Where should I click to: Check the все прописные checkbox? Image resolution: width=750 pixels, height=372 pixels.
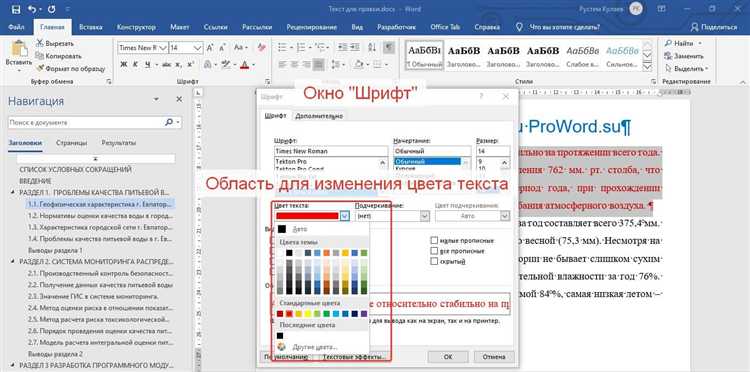click(x=434, y=251)
